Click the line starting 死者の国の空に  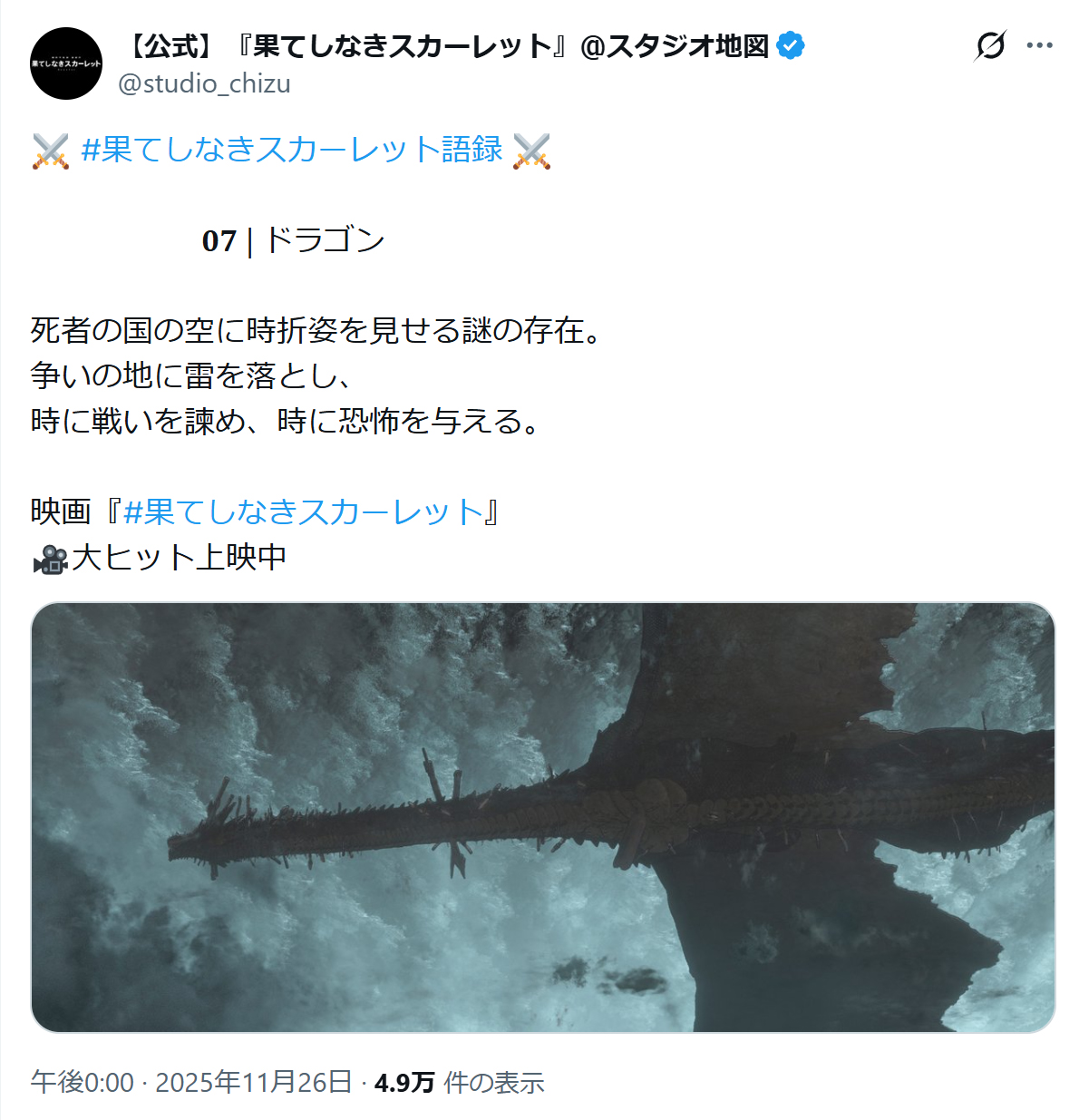(x=317, y=331)
